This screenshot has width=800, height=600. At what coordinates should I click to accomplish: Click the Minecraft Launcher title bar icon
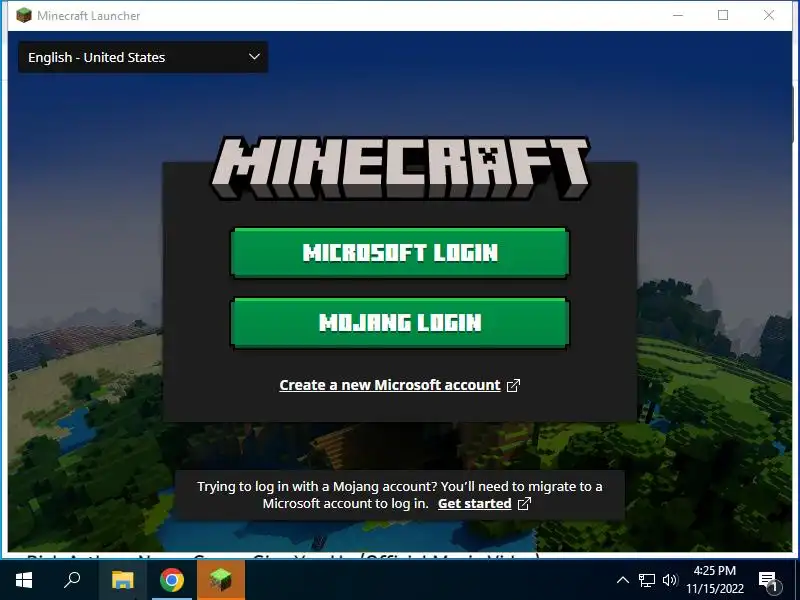(23, 15)
